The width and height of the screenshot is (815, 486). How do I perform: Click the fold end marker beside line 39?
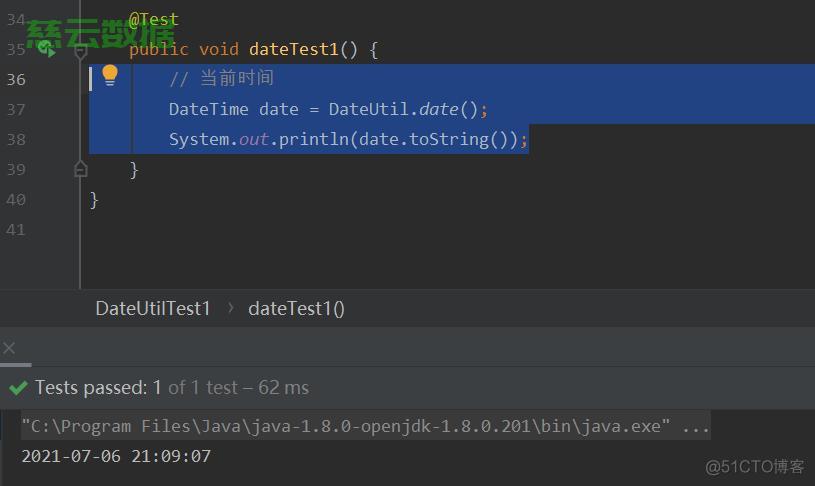[x=81, y=170]
